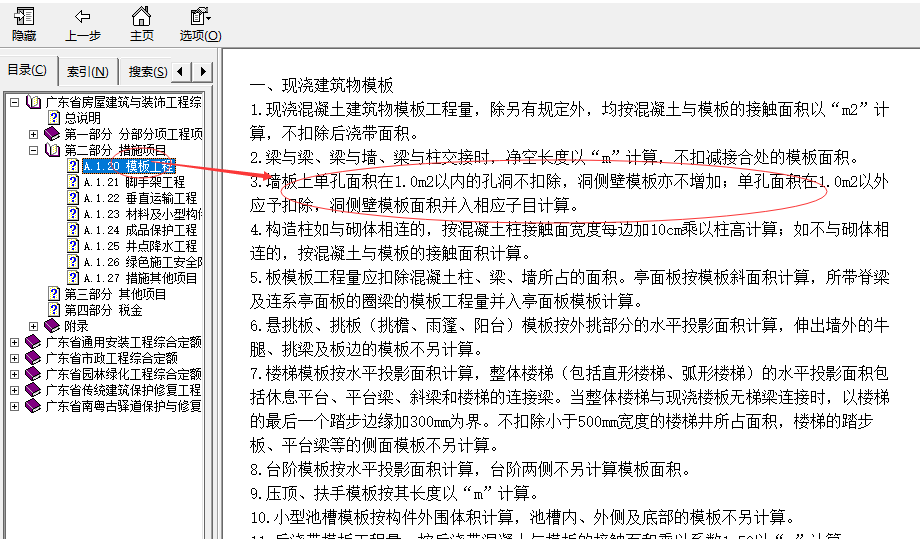Switch to the 搜索(S) tab
The image size is (920, 539).
[x=147, y=72]
